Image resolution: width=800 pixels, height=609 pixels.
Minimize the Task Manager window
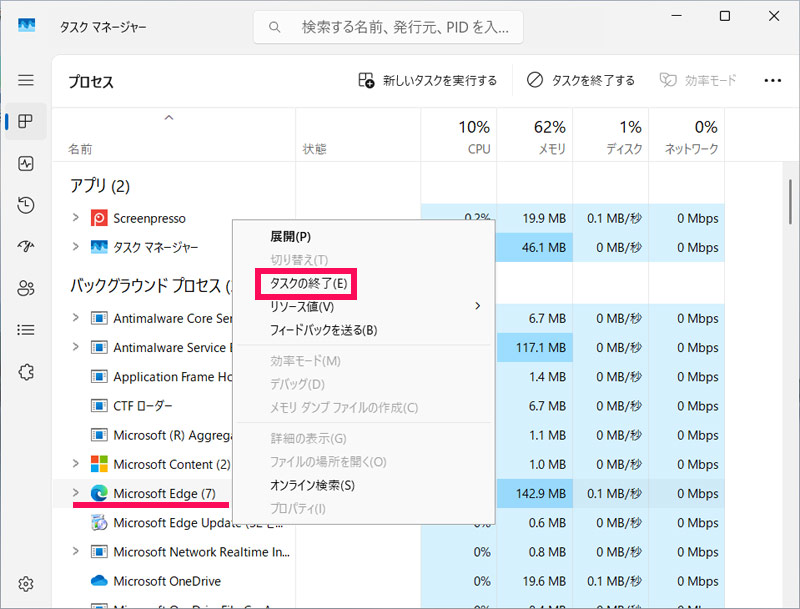click(x=677, y=16)
